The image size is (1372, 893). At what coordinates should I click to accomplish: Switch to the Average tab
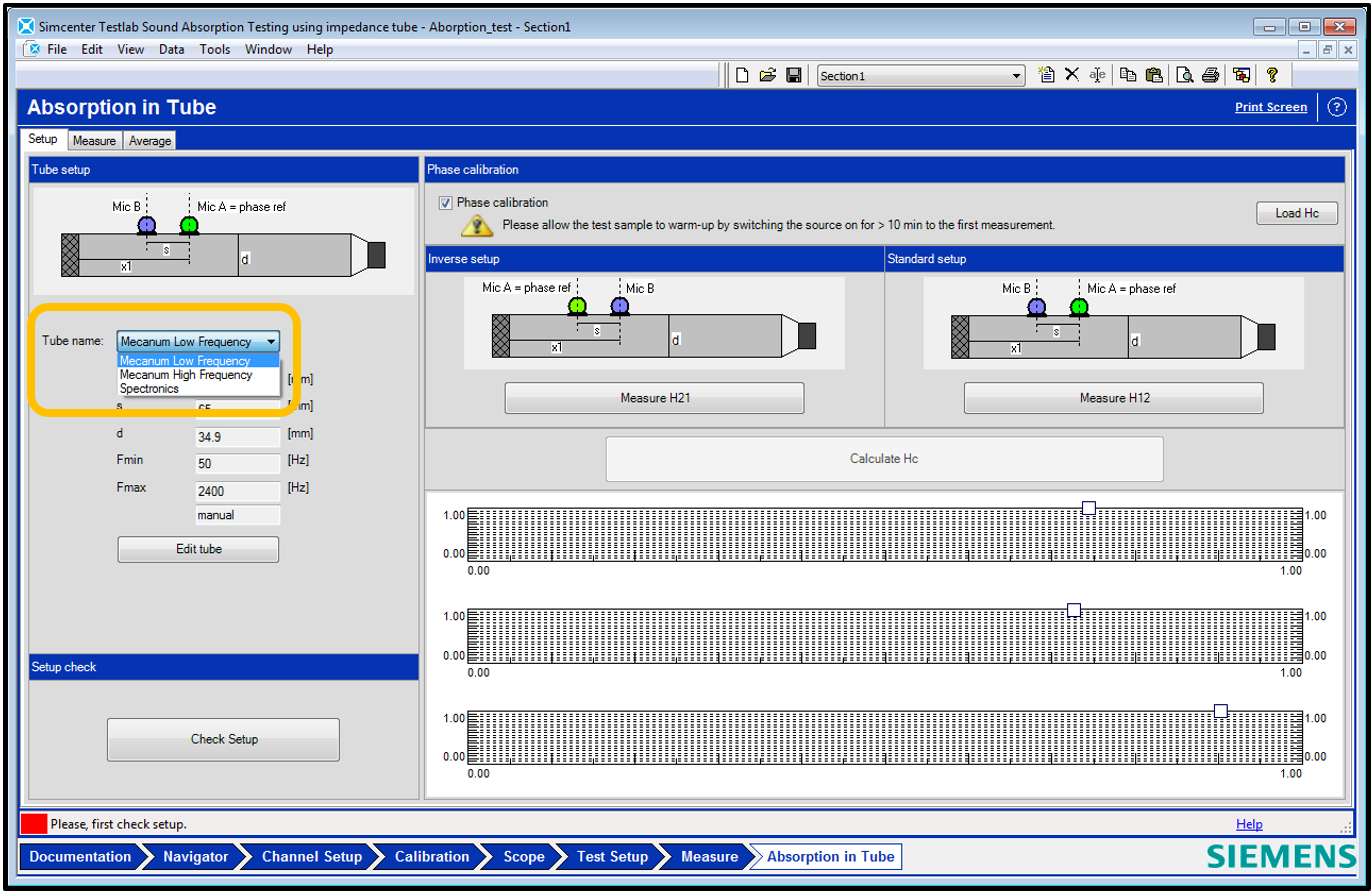[x=149, y=141]
